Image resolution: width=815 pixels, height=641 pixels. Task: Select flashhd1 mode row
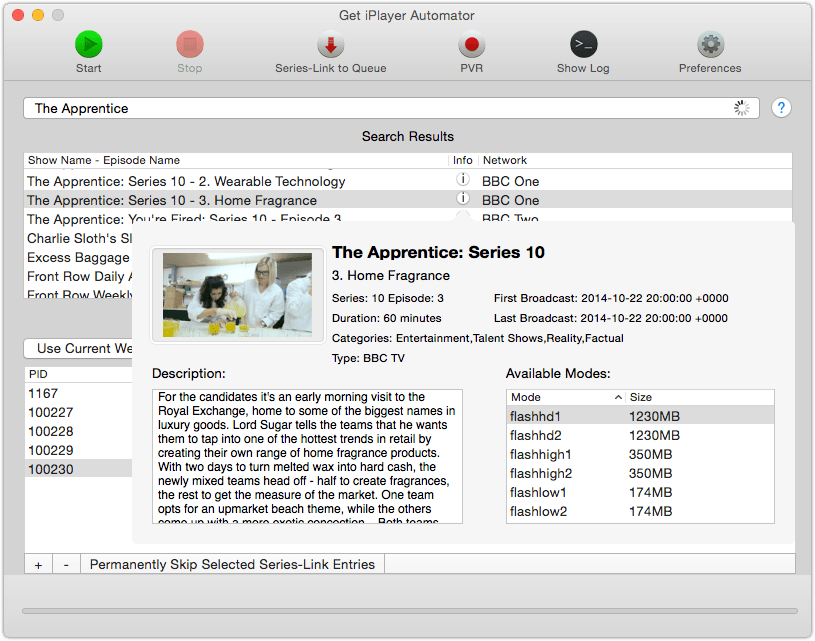640,416
